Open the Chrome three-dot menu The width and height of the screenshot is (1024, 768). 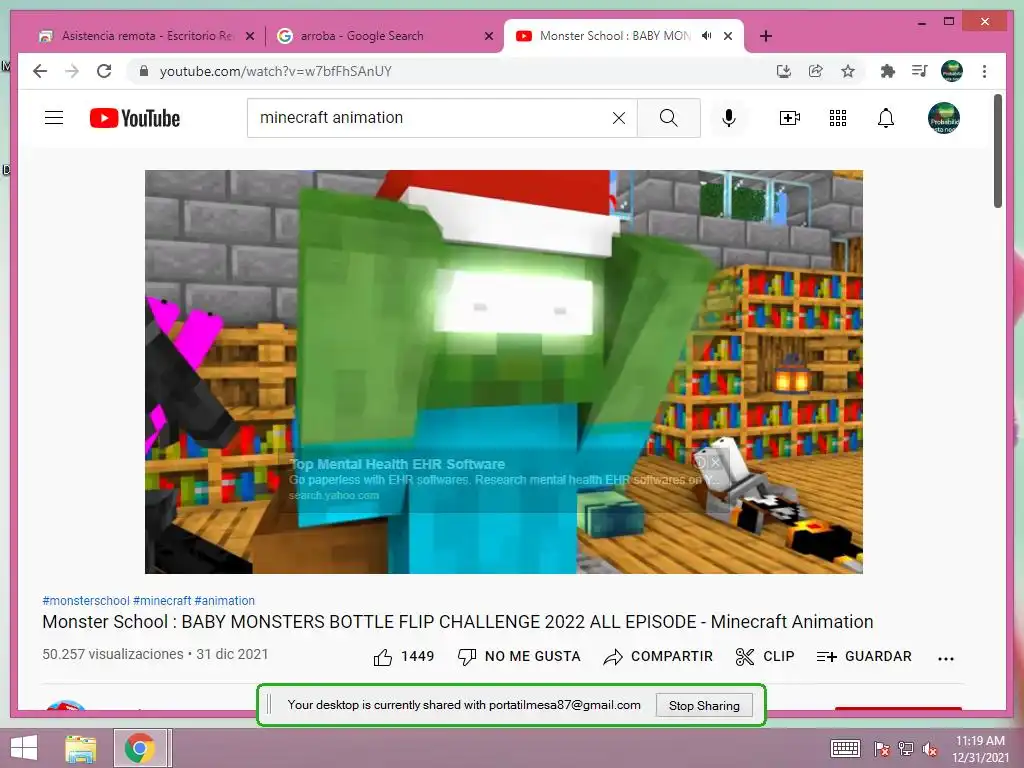click(984, 71)
